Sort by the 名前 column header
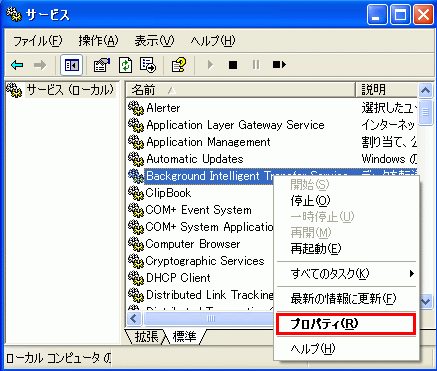437x371 pixels. (x=240, y=90)
